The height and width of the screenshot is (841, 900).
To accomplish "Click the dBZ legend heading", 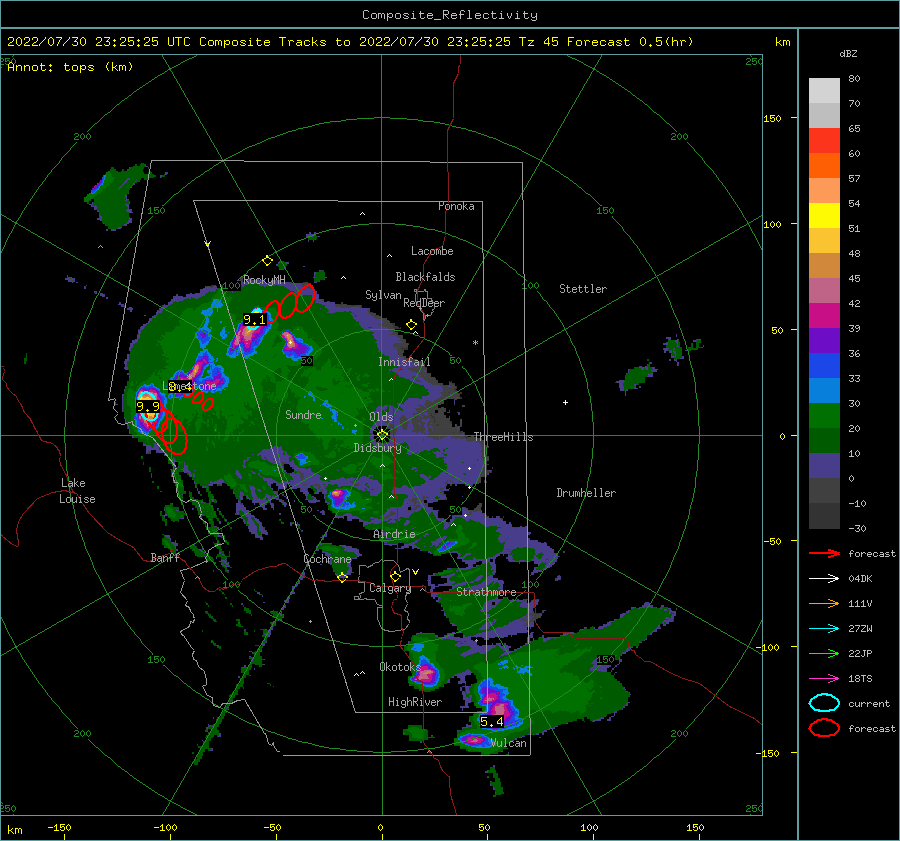I will click(848, 53).
